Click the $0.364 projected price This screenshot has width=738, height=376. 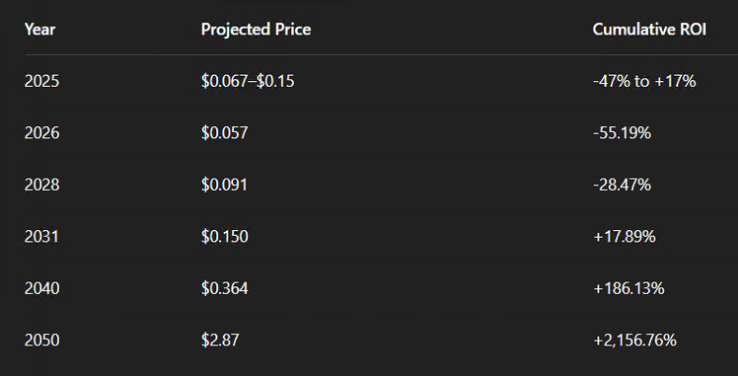(225, 288)
